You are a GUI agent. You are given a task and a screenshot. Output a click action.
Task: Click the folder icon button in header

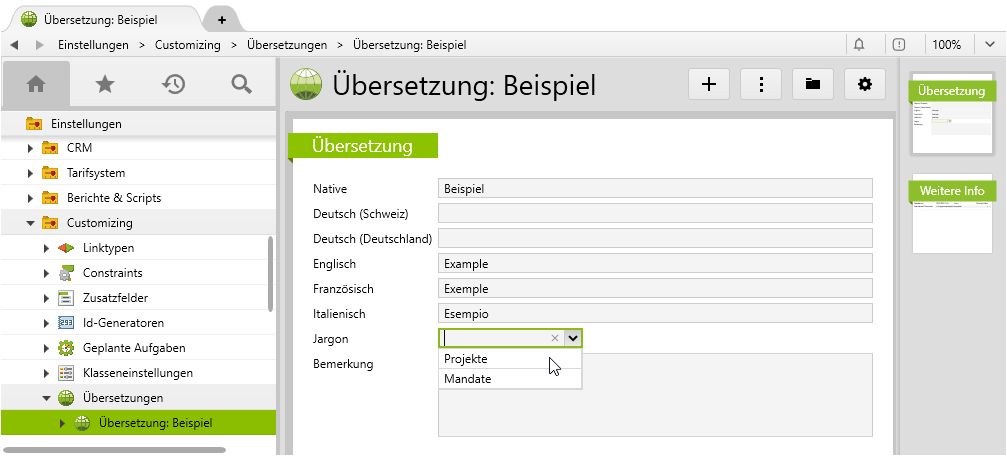(813, 85)
